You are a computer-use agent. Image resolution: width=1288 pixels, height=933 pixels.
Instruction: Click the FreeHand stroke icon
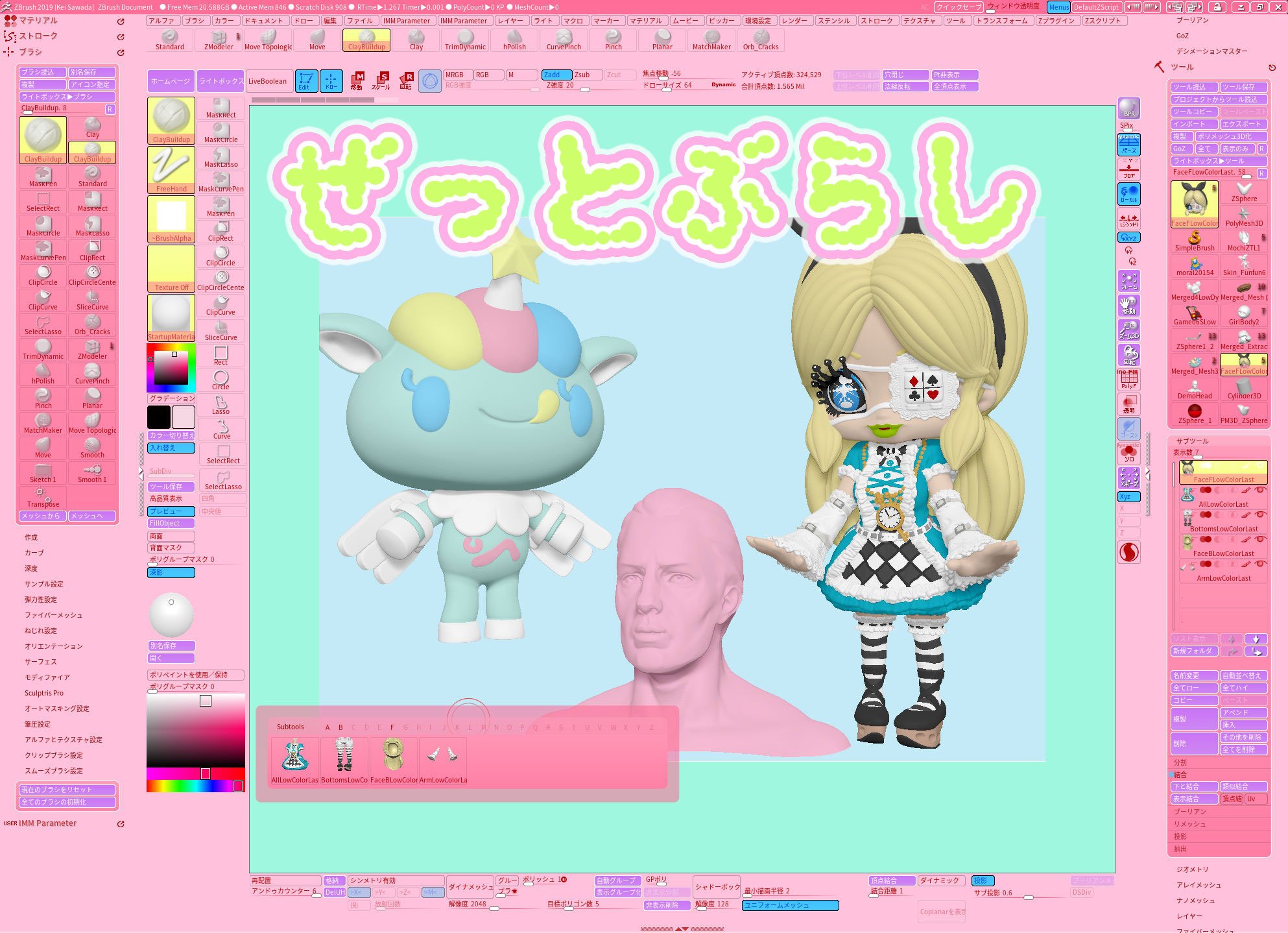coord(171,170)
